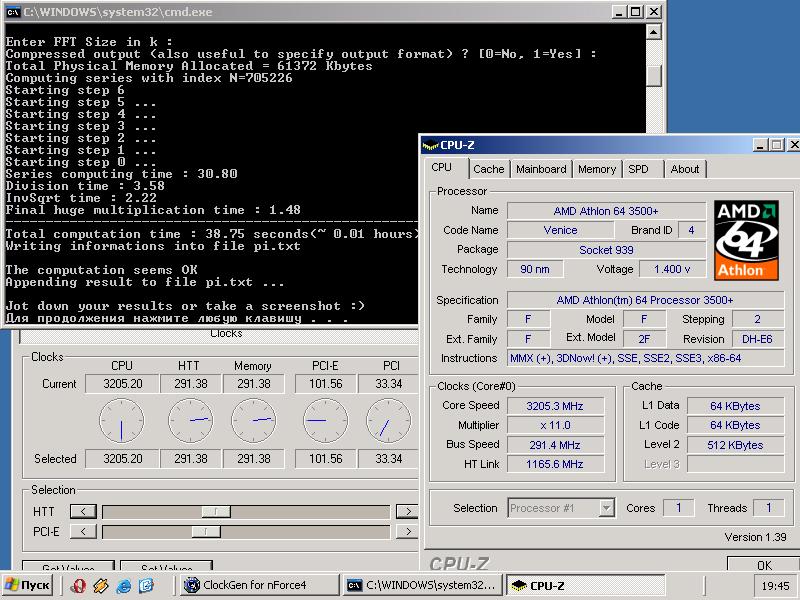Open Internet Explorer from quick launch
This screenshot has height=600, width=800.
123,585
